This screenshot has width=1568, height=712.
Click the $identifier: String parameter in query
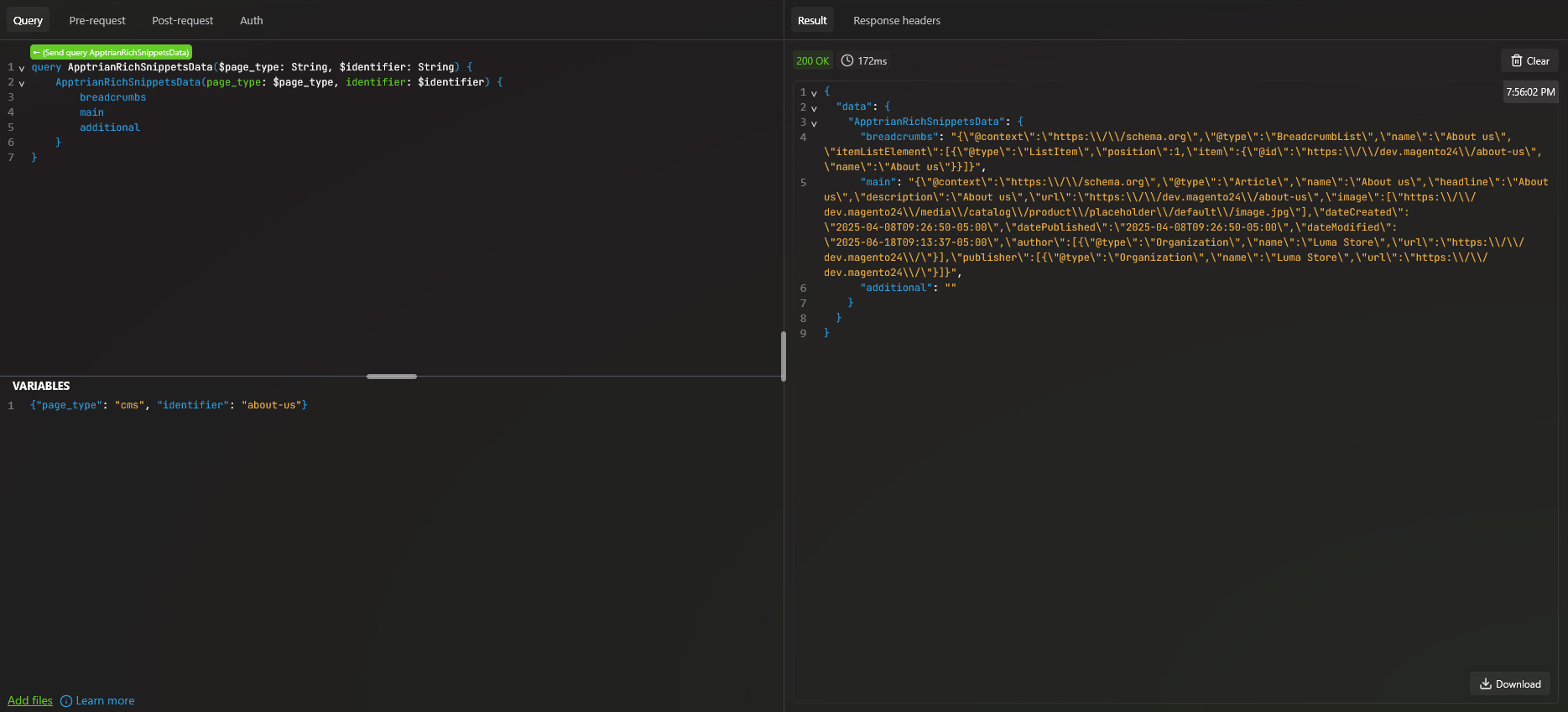(397, 67)
